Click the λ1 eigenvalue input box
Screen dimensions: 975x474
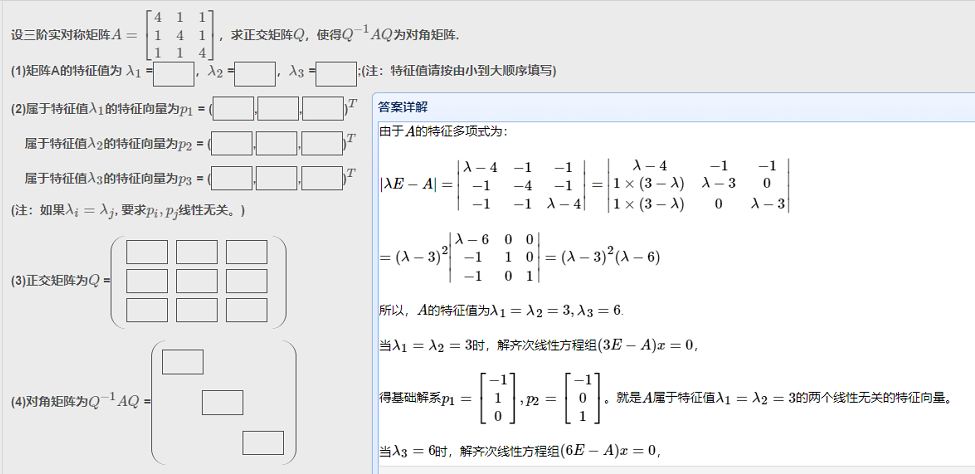point(174,74)
